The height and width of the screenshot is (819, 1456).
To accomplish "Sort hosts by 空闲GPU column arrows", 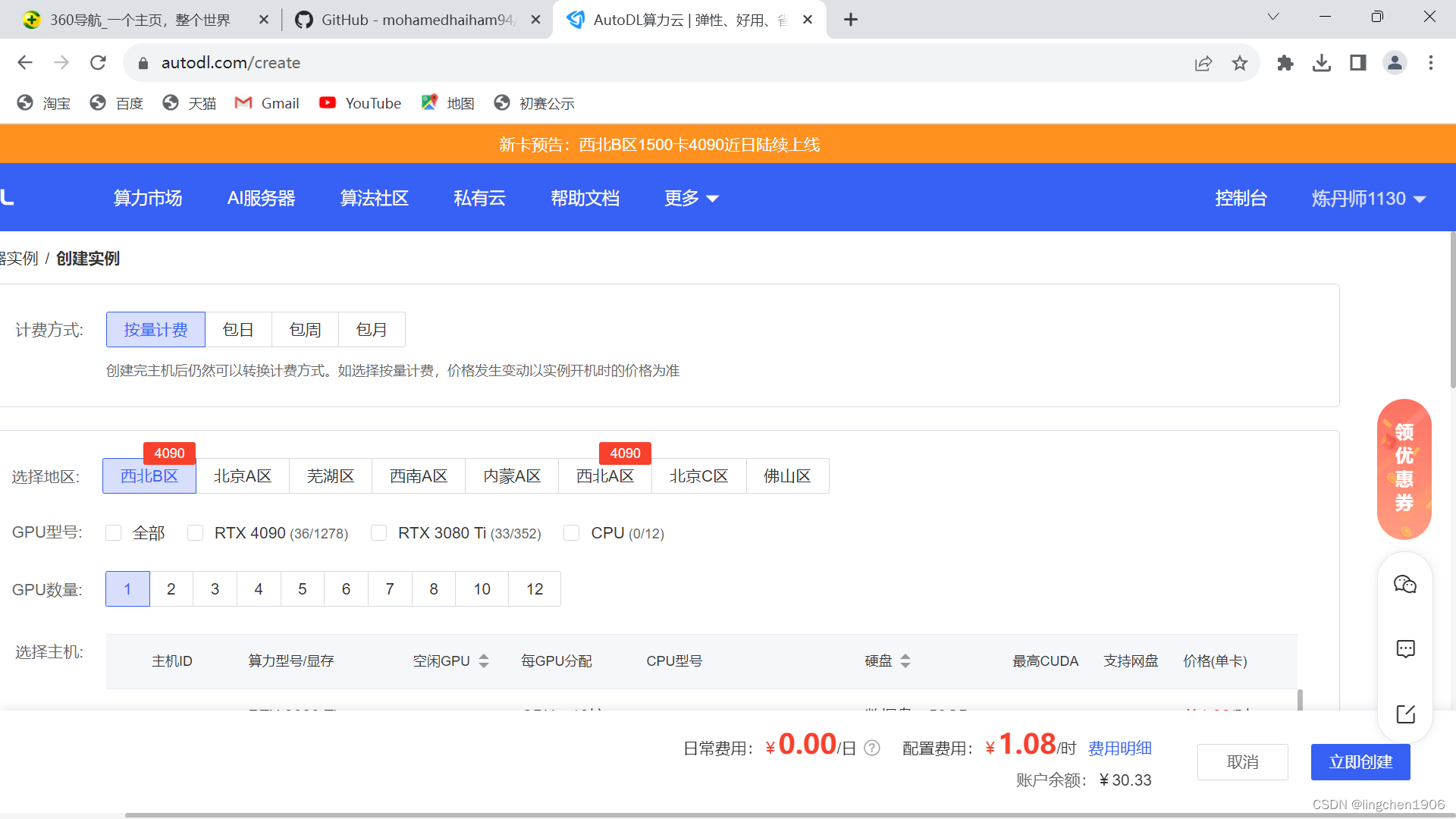I will pyautogui.click(x=484, y=661).
